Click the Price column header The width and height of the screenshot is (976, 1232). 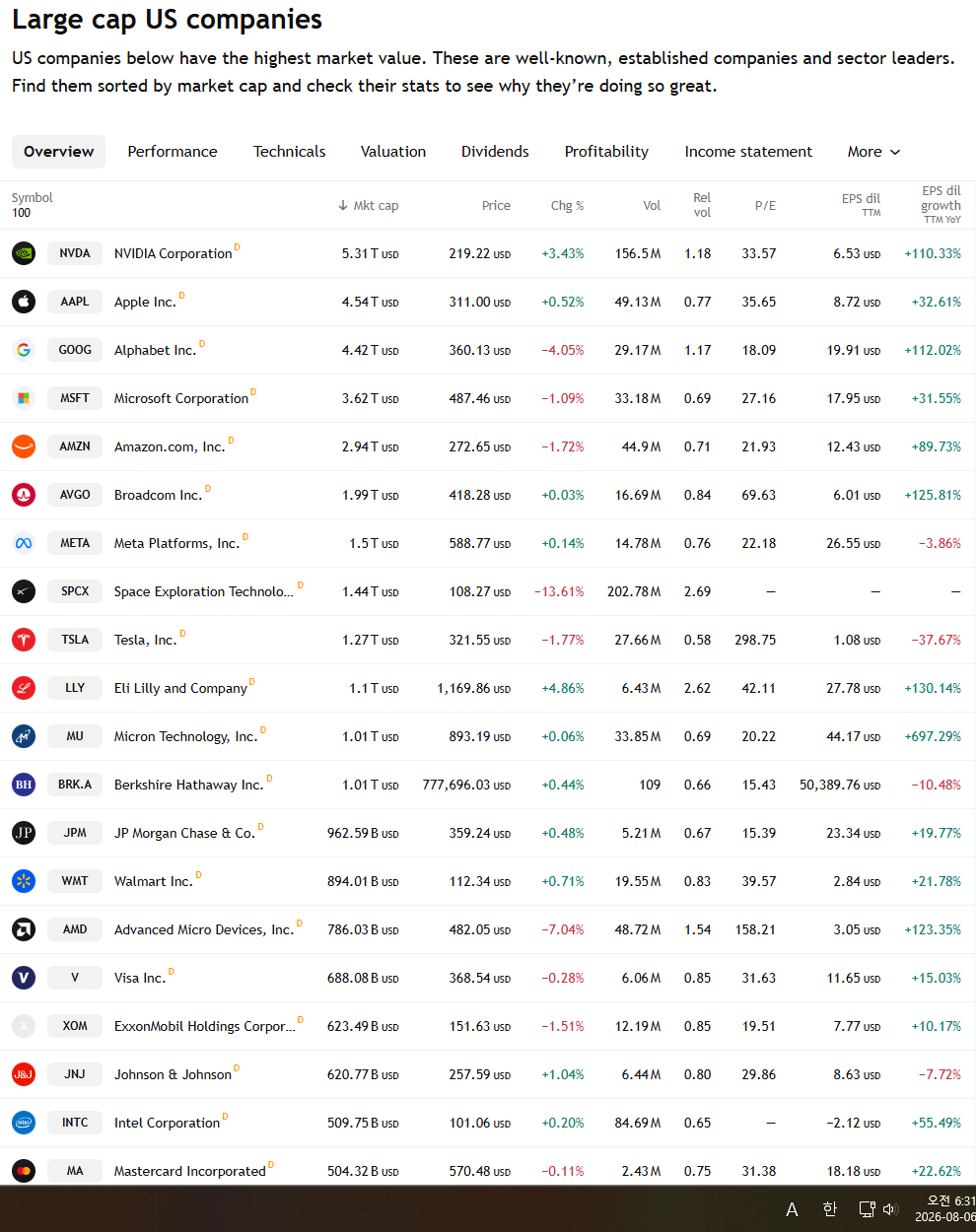[496, 205]
